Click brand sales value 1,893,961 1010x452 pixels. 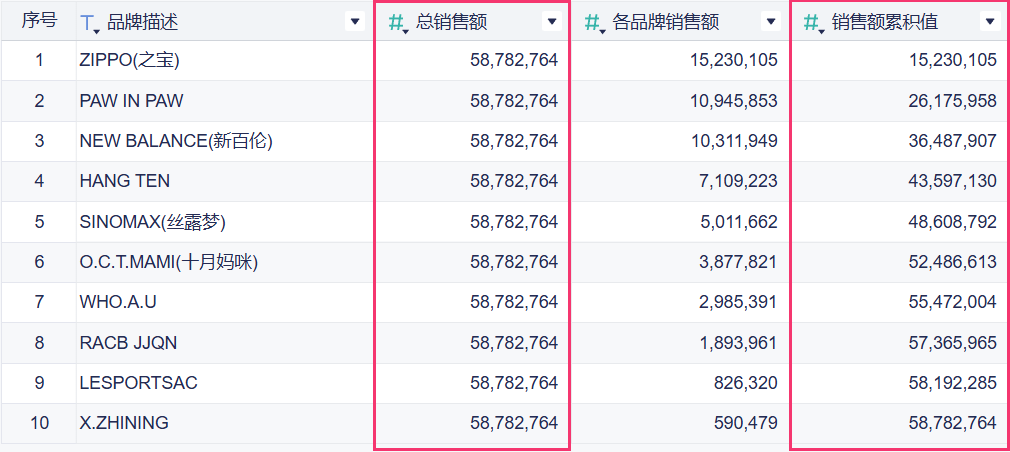[x=739, y=343]
